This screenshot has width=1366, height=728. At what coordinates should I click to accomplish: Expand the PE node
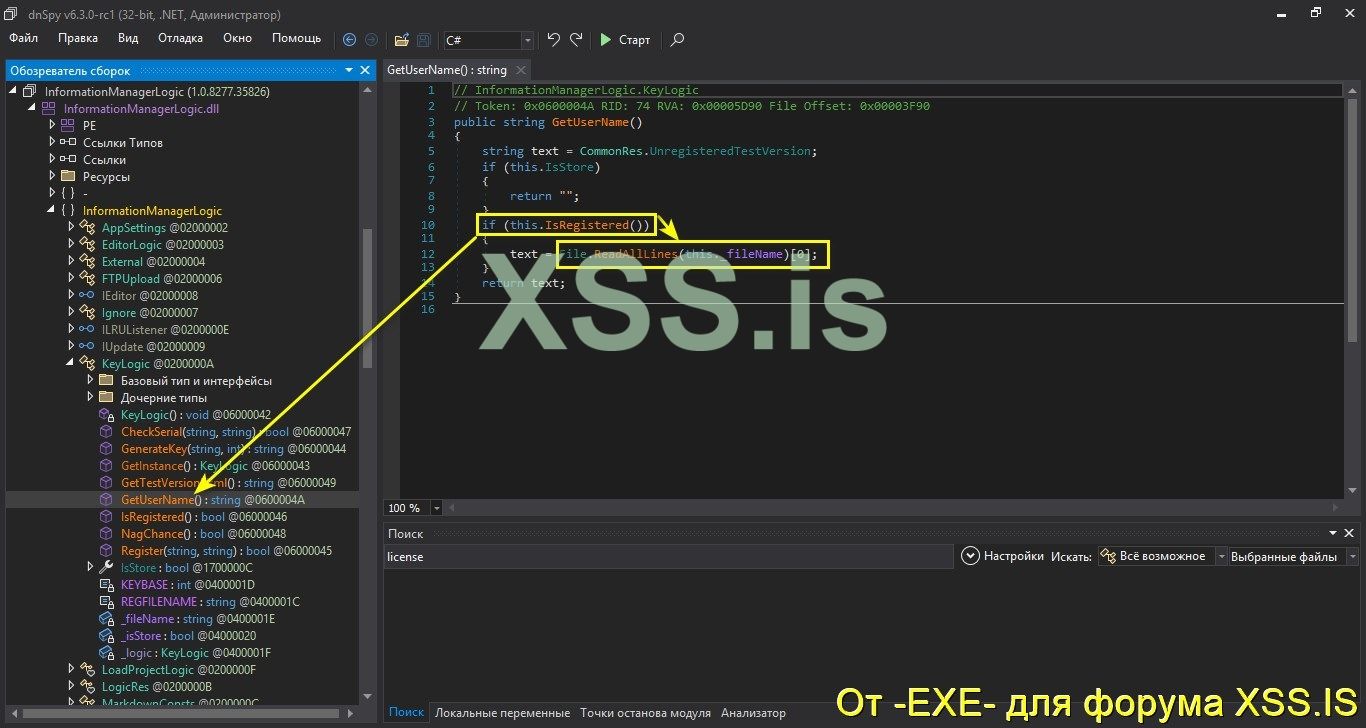[x=52, y=125]
